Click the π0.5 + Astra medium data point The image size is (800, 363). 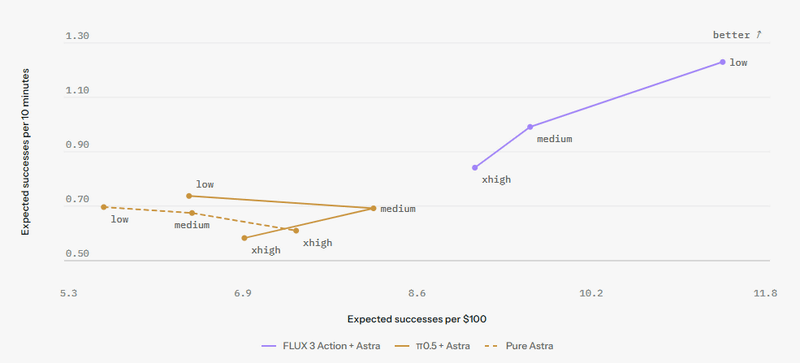pos(373,208)
